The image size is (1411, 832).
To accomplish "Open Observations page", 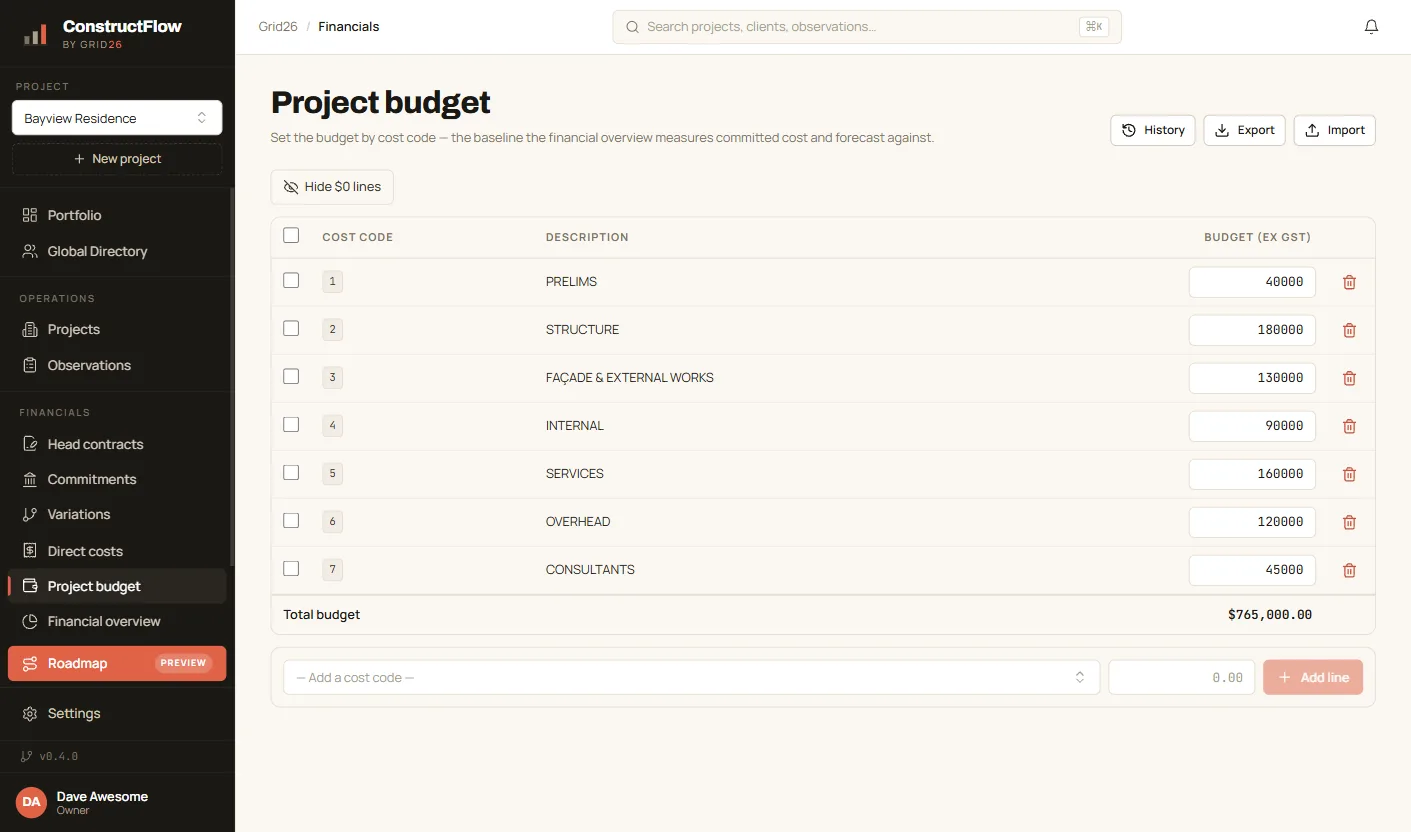I will click(117, 365).
